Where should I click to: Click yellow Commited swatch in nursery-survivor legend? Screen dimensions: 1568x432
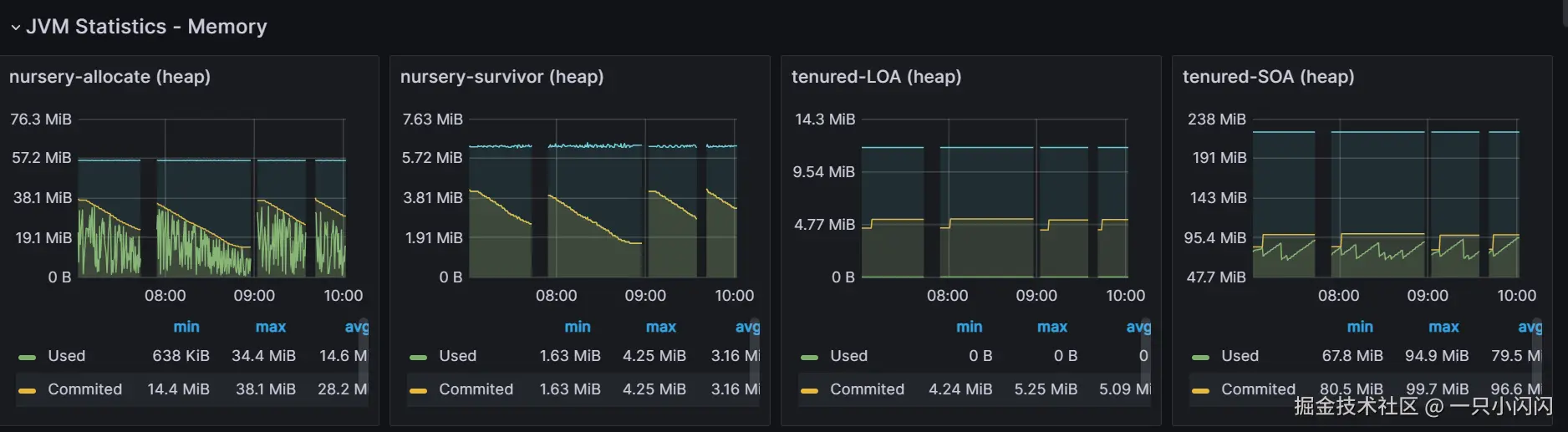click(418, 390)
